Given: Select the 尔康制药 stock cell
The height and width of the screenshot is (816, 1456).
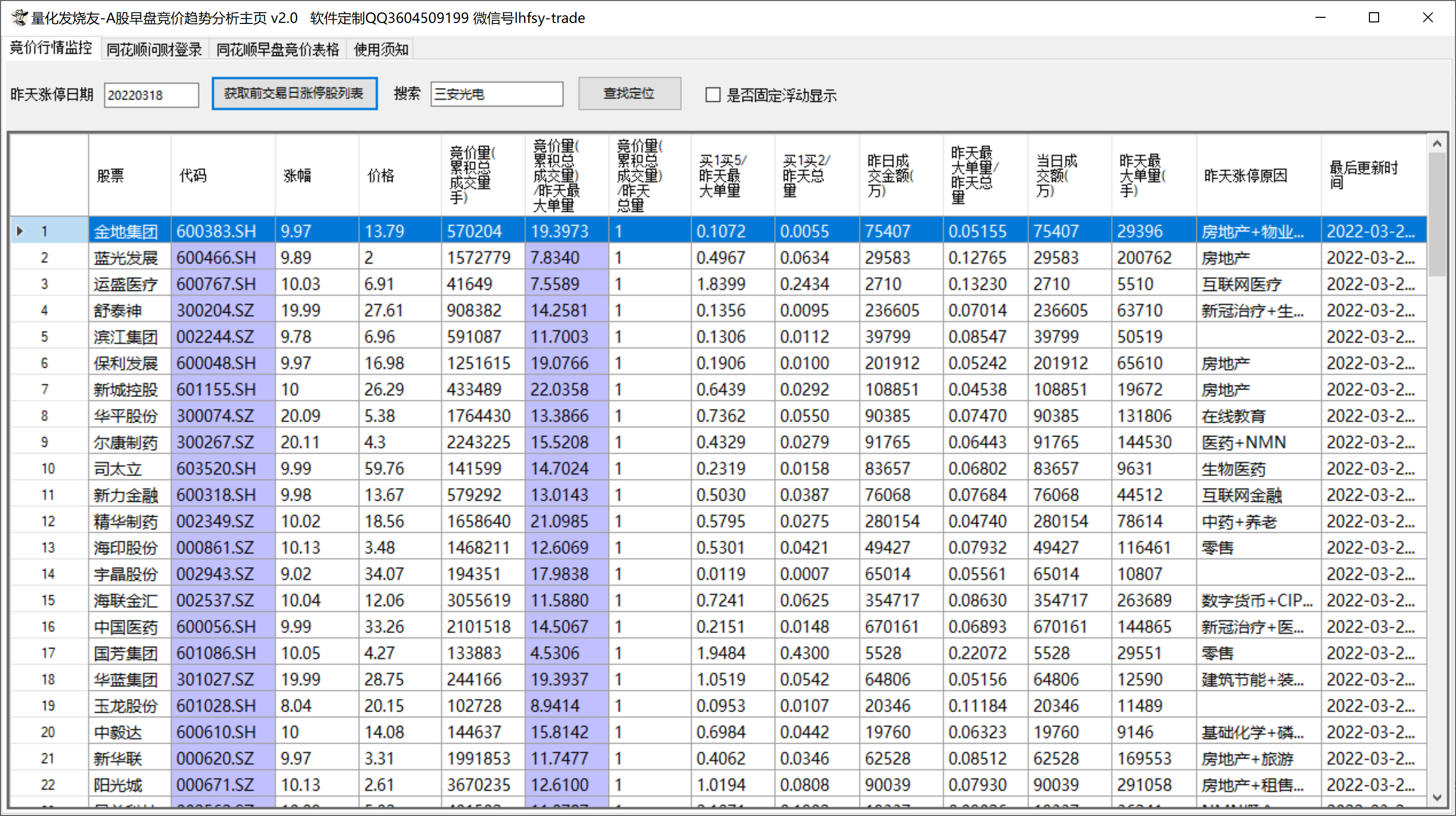Looking at the screenshot, I should [129, 442].
